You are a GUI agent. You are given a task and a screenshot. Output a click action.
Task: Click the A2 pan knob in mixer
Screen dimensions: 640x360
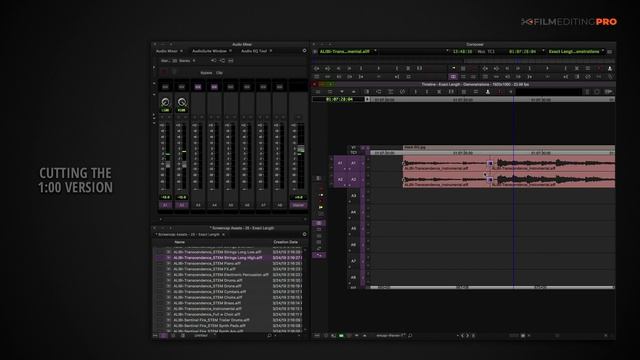coord(182,102)
